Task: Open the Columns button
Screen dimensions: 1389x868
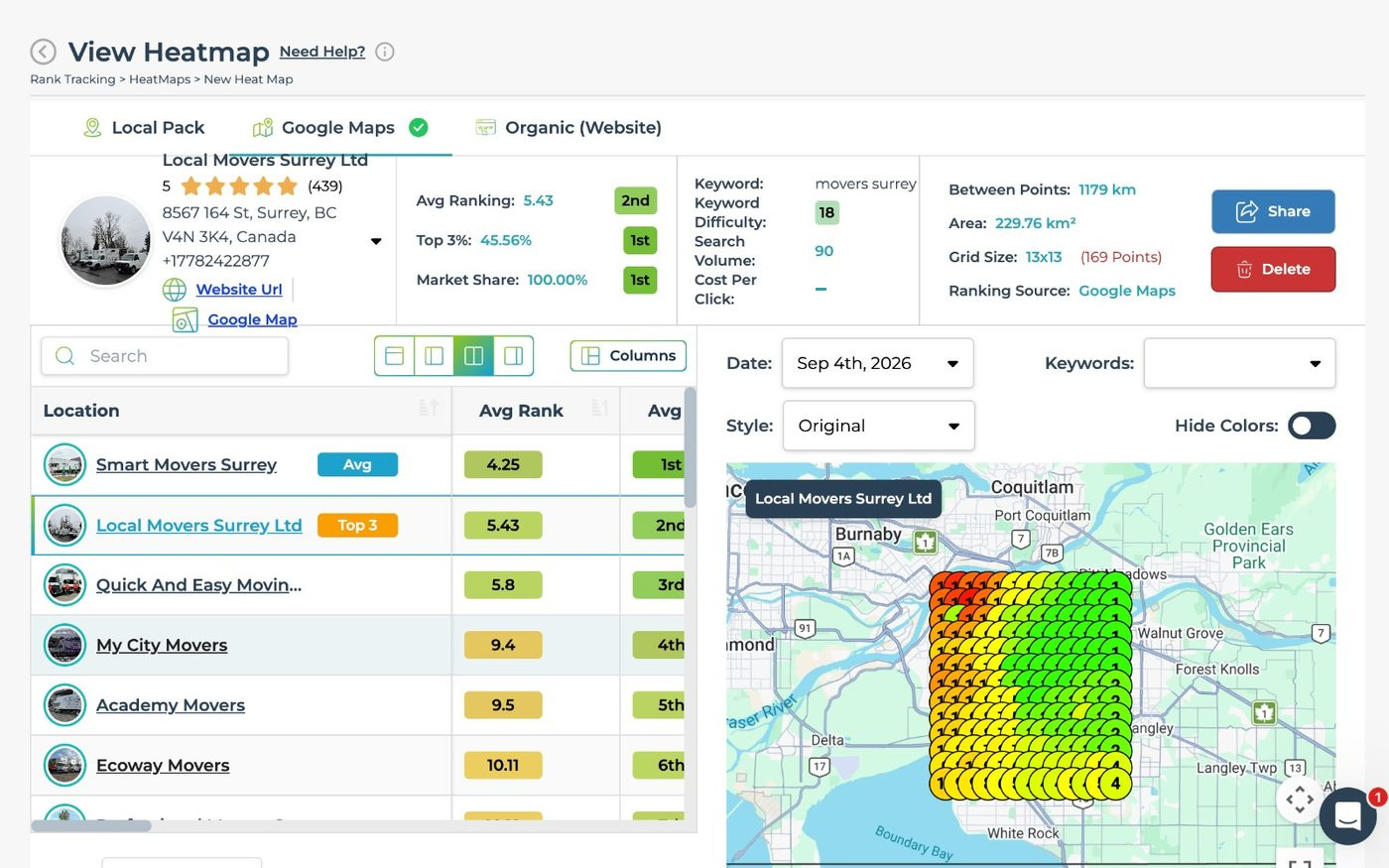Action: 628,355
